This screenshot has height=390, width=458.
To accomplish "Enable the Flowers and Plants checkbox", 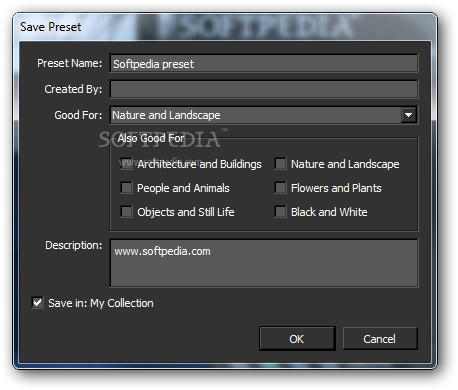I will point(280,188).
